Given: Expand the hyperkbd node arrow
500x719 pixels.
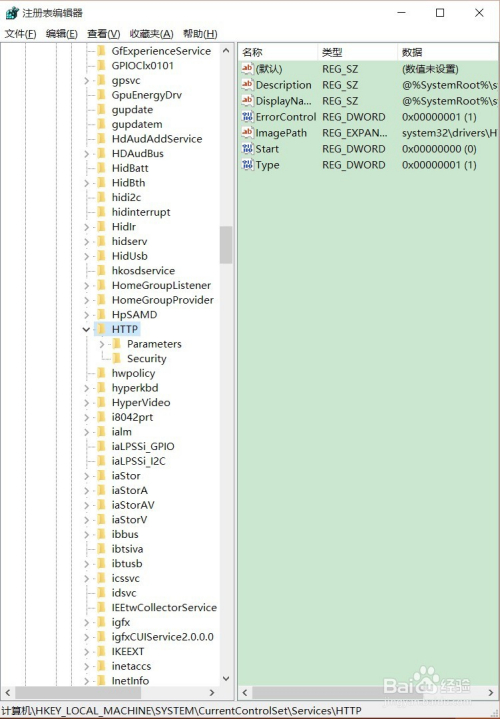Looking at the screenshot, I should 87,388.
